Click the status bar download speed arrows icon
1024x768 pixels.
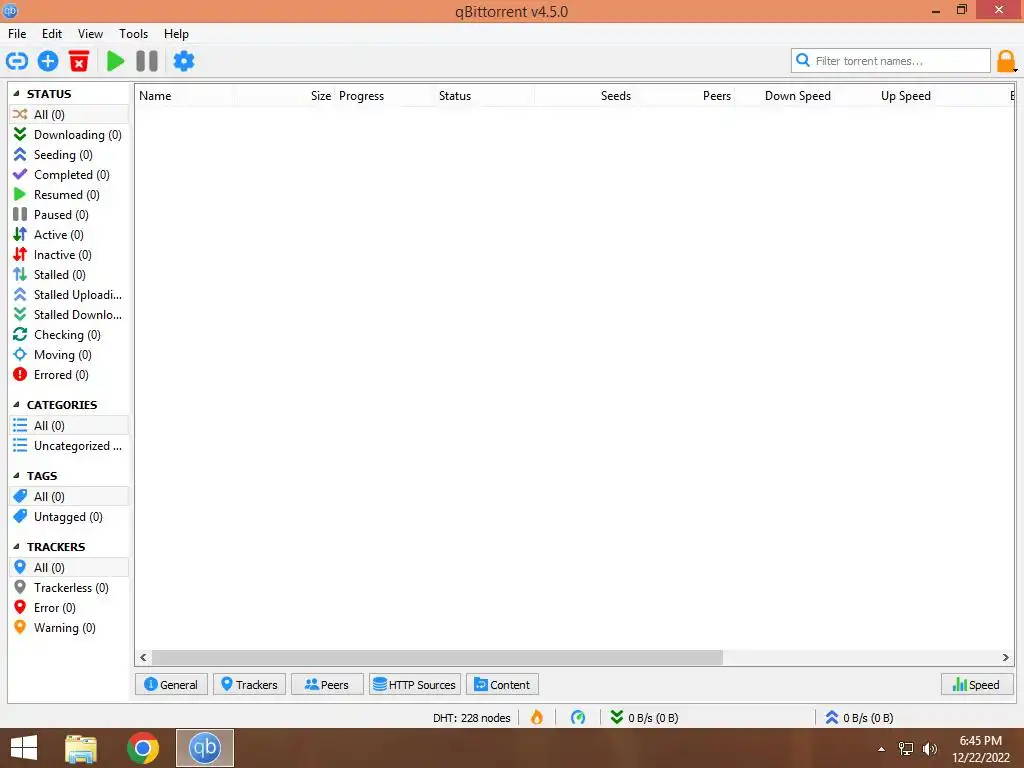tap(616, 717)
